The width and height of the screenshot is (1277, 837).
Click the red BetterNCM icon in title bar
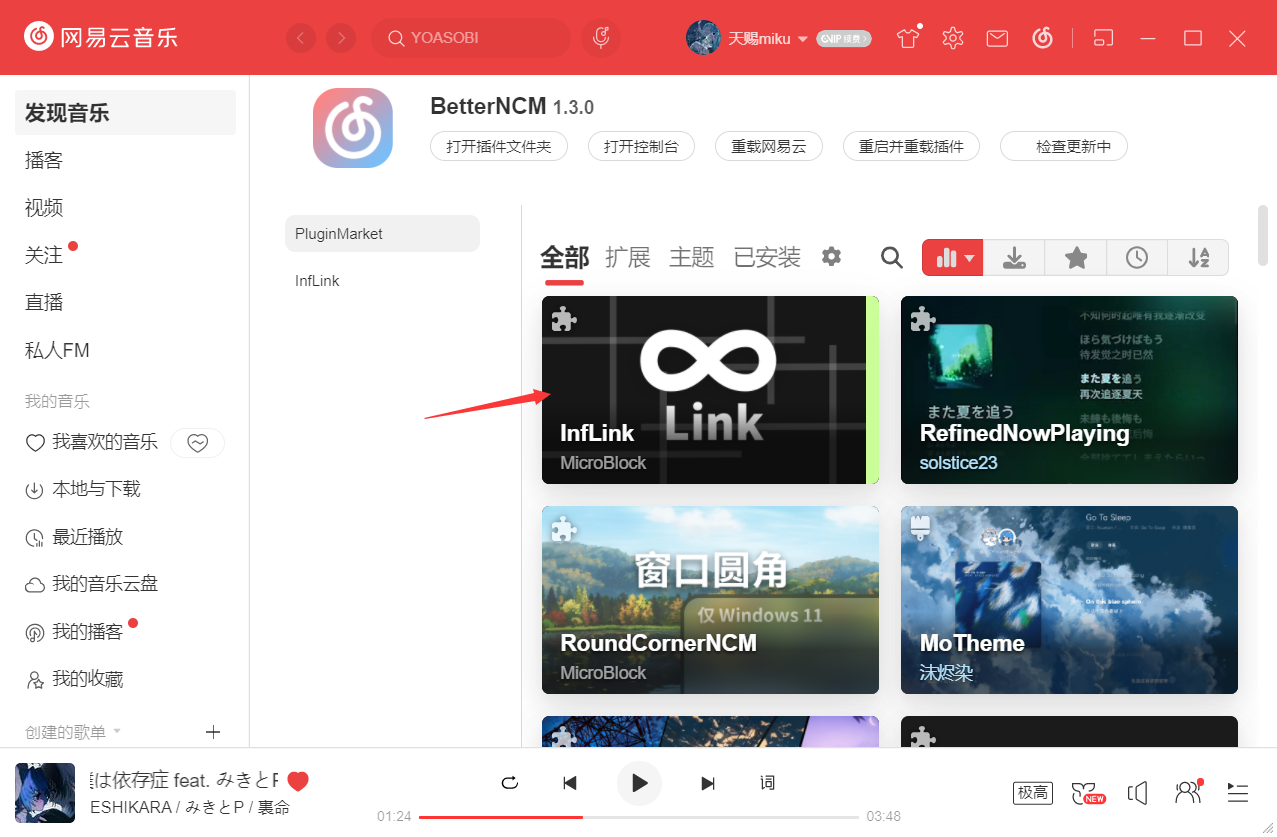[x=1042, y=38]
